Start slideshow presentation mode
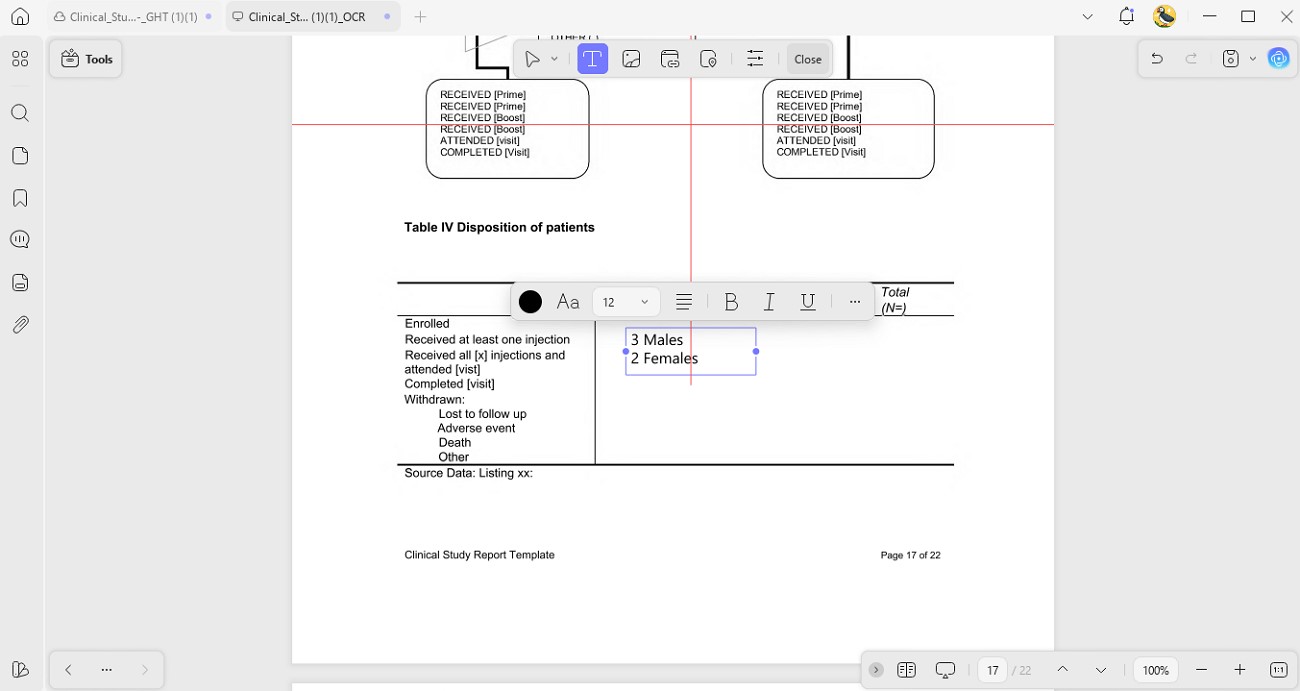The height and width of the screenshot is (691, 1300). pos(945,670)
